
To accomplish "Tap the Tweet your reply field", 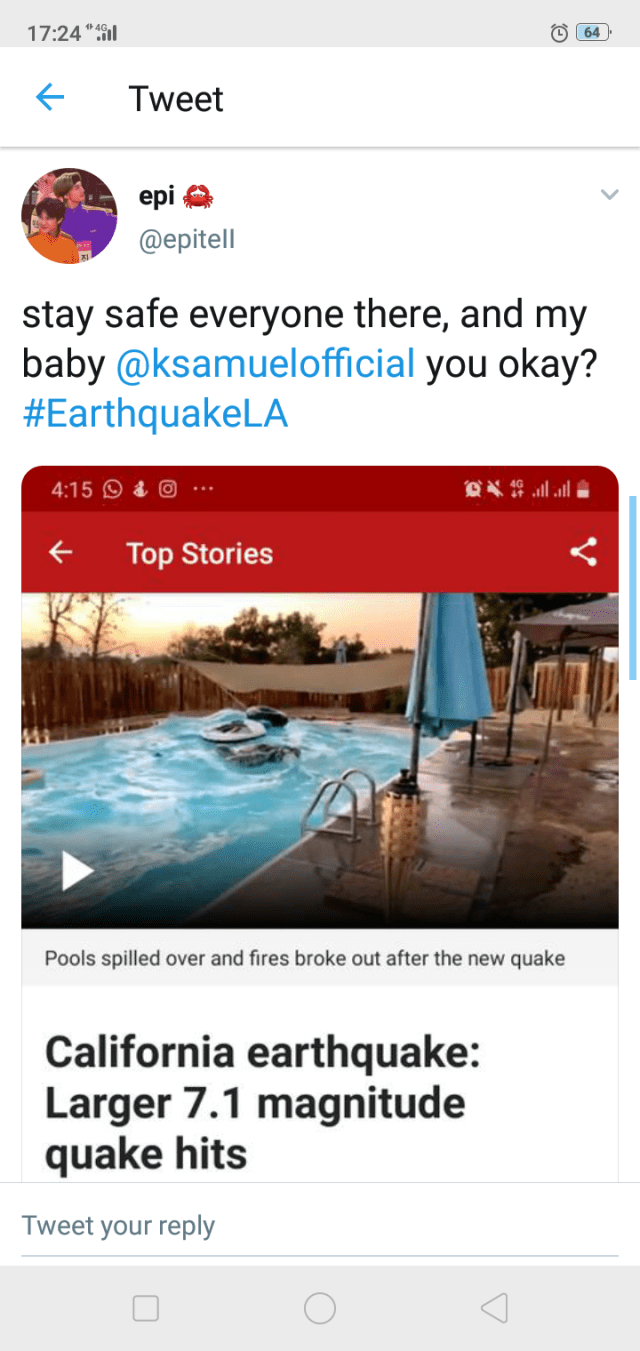I will point(320,1225).
